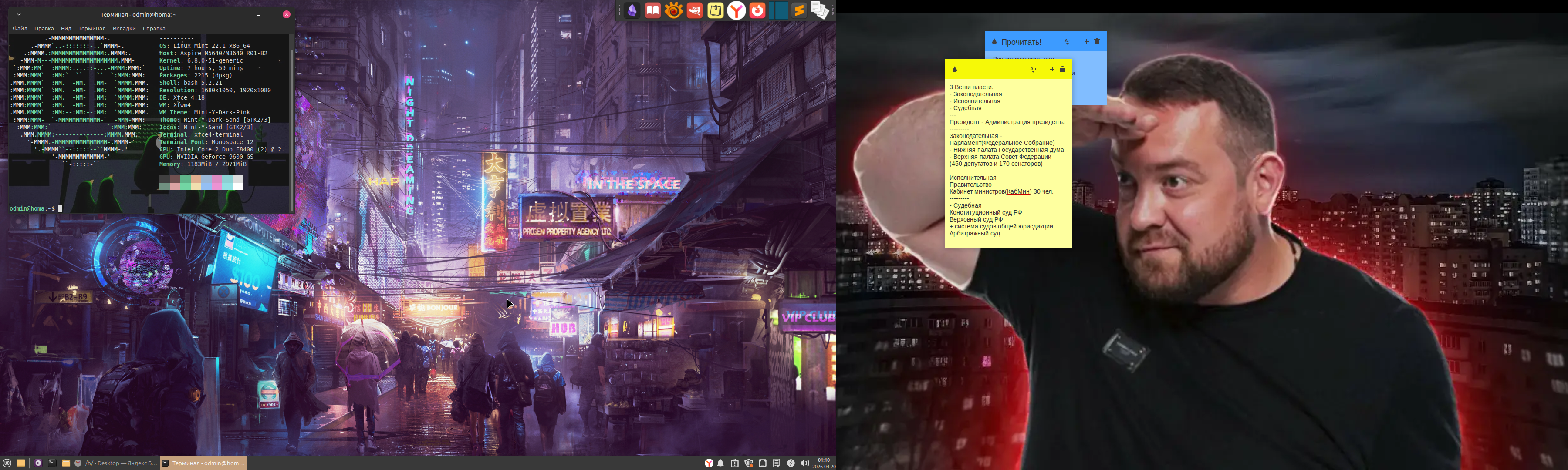Switch to the Яндекс browser taskbar window

[x=116, y=463]
